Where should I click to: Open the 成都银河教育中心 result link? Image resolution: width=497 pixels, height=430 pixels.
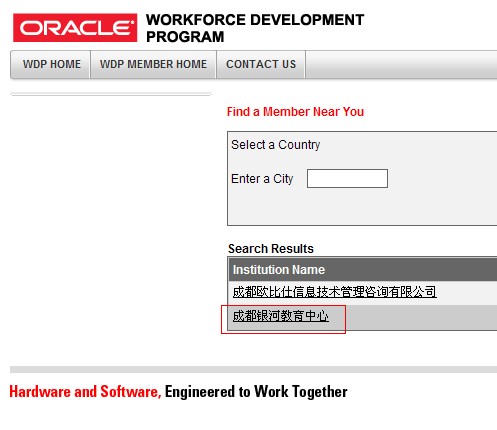[280, 315]
